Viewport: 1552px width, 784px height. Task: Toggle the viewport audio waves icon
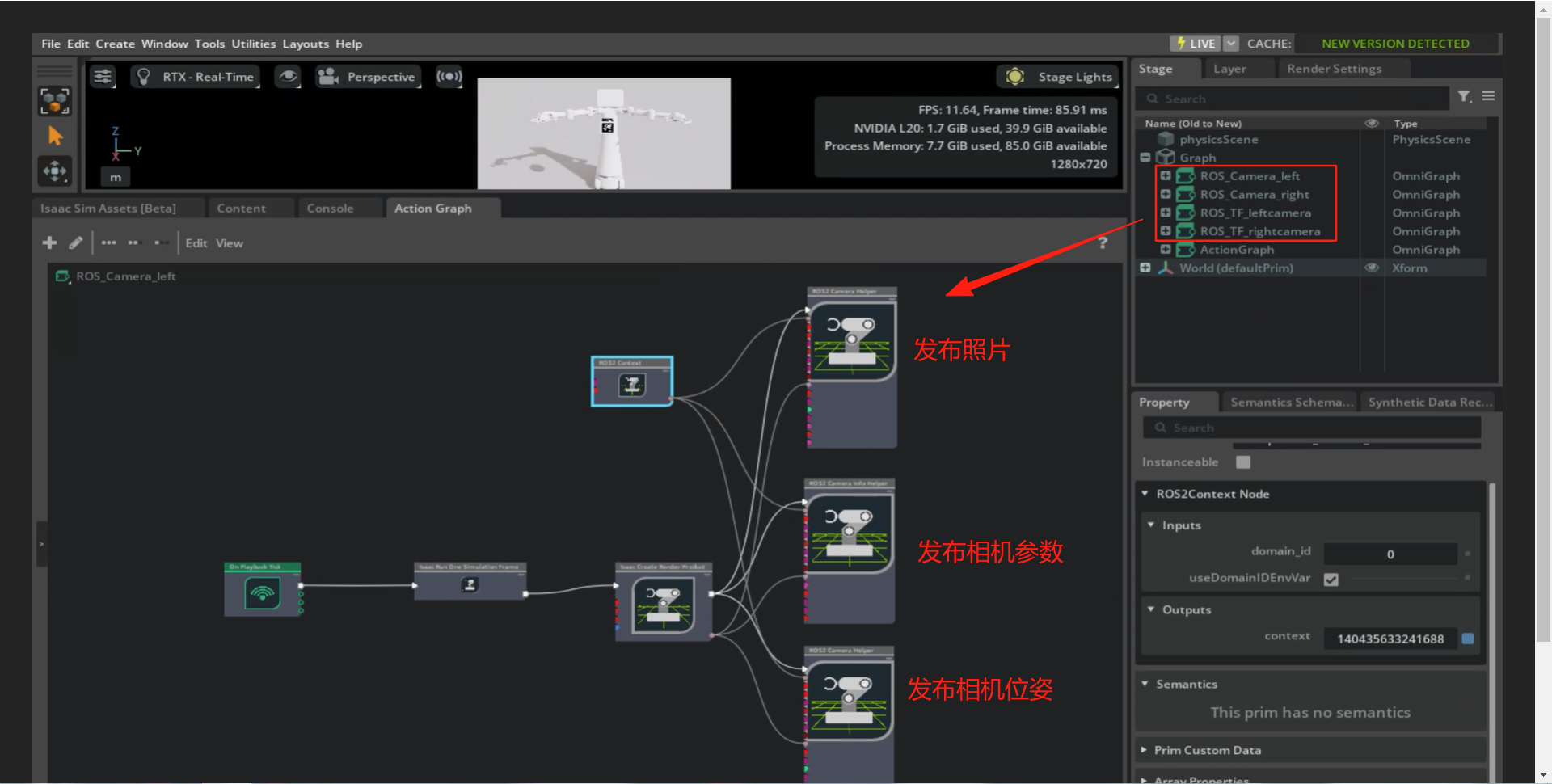pos(449,77)
